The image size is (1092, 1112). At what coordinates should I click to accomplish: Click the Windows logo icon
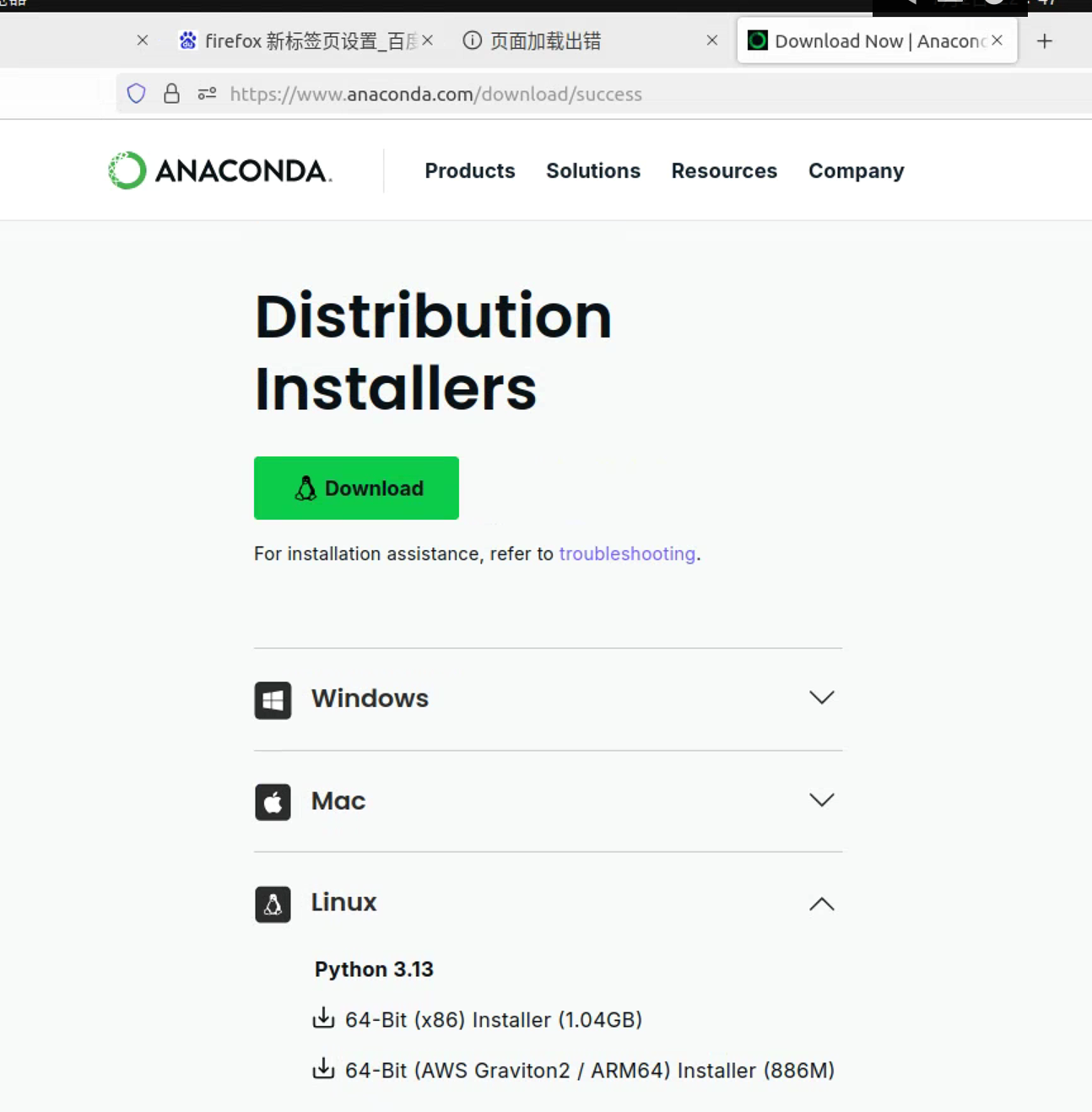[273, 700]
